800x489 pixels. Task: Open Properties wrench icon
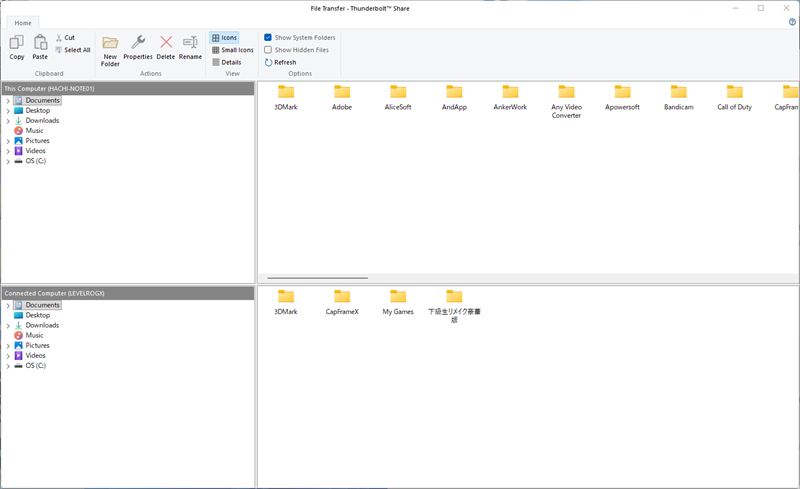(x=138, y=42)
